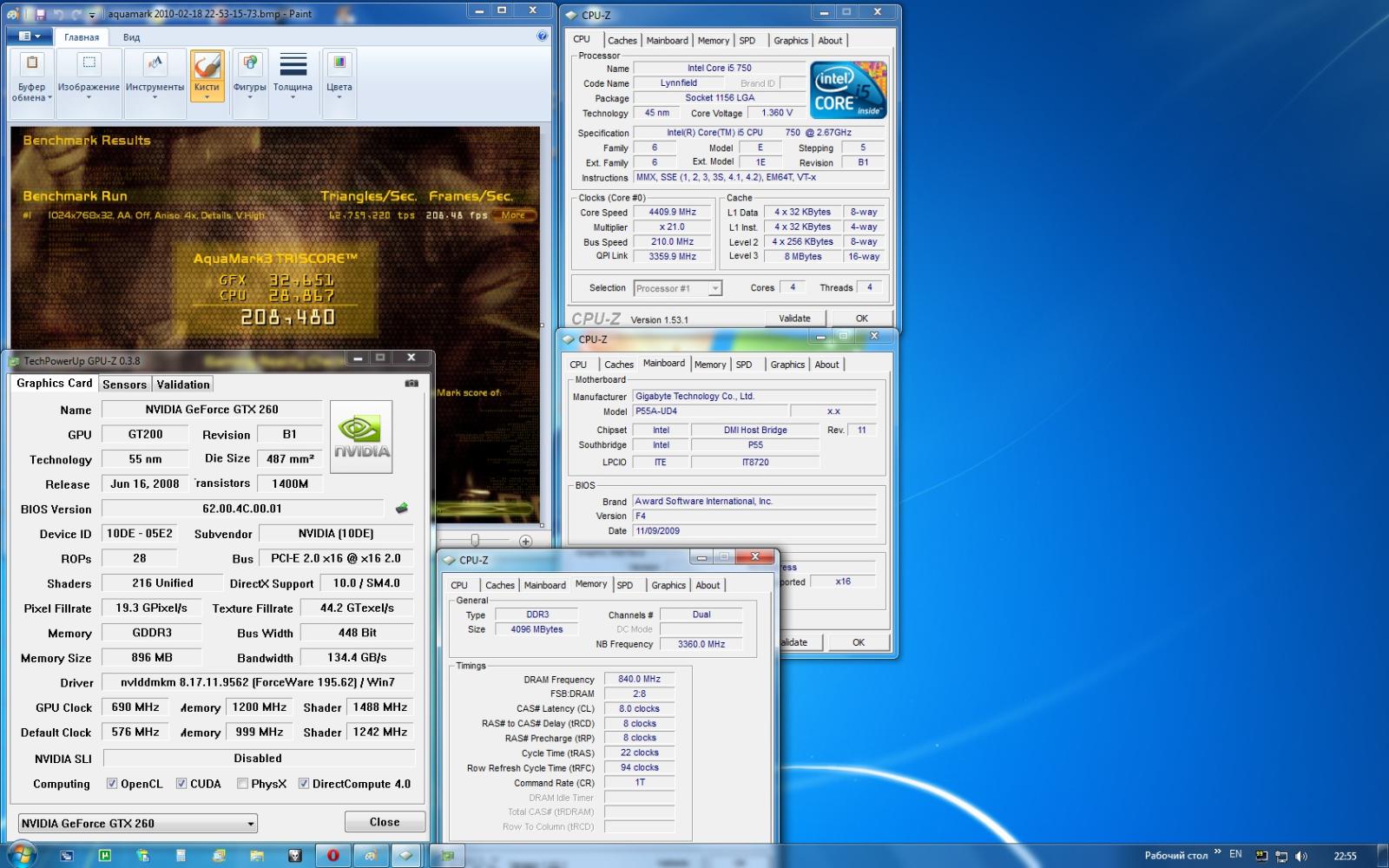Click the Validate button in top CPU-Z window
This screenshot has width=1389, height=868.
tap(794, 319)
